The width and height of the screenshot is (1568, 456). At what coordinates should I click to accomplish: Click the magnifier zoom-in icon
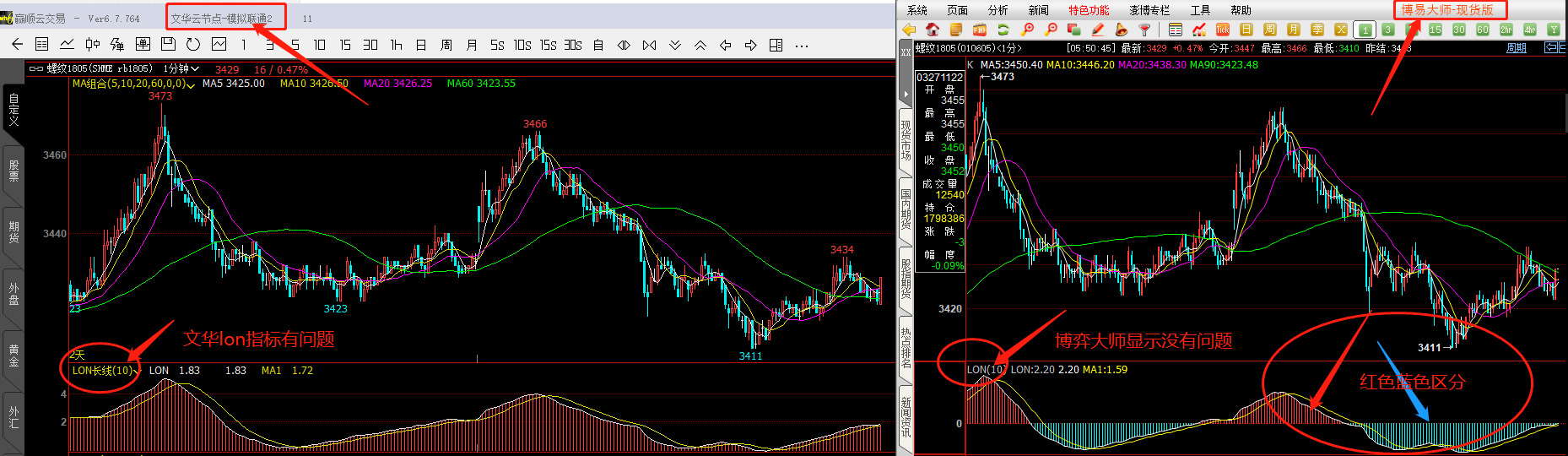[1027, 30]
